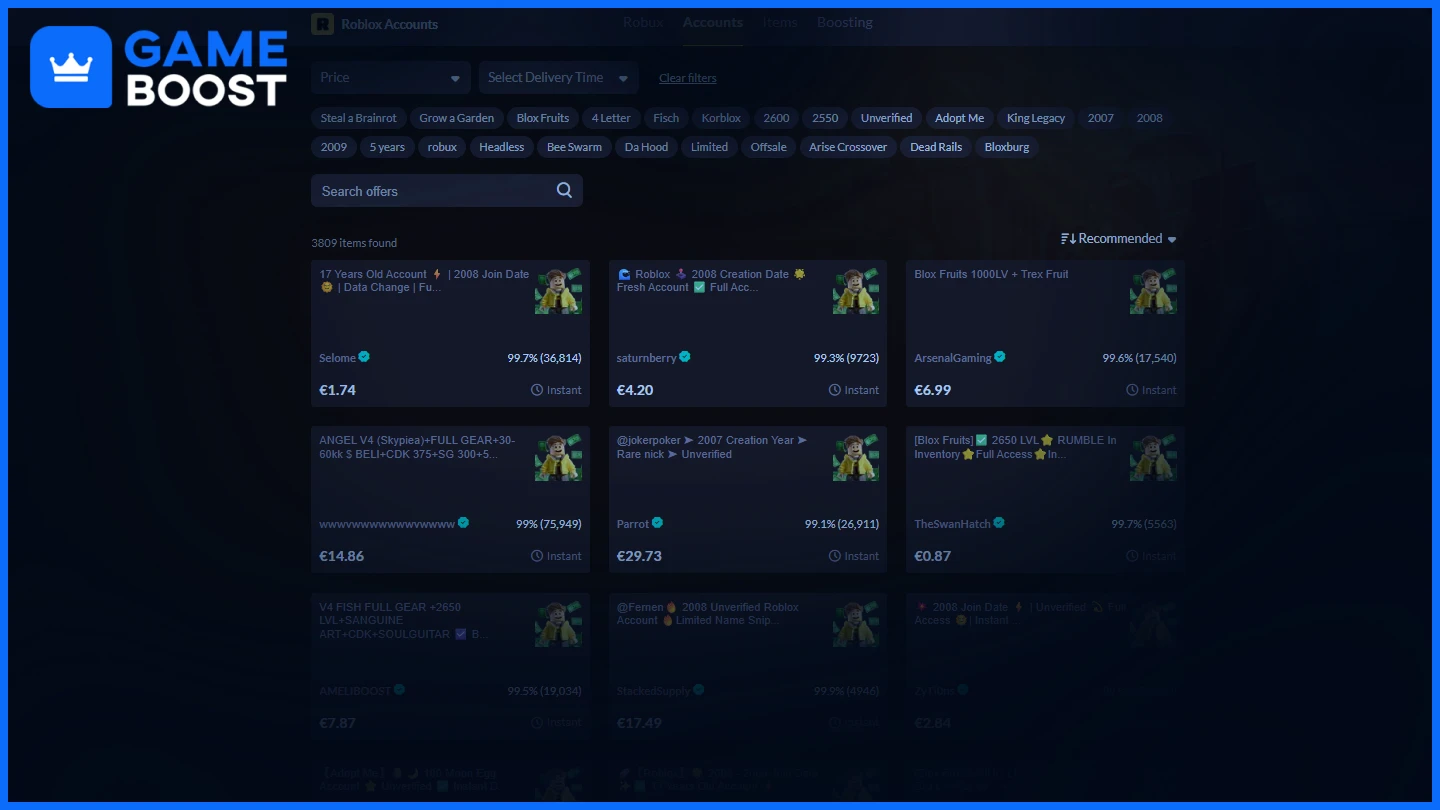The width and height of the screenshot is (1440, 810).
Task: Click the verified badge beside Parrot
Action: 658,523
